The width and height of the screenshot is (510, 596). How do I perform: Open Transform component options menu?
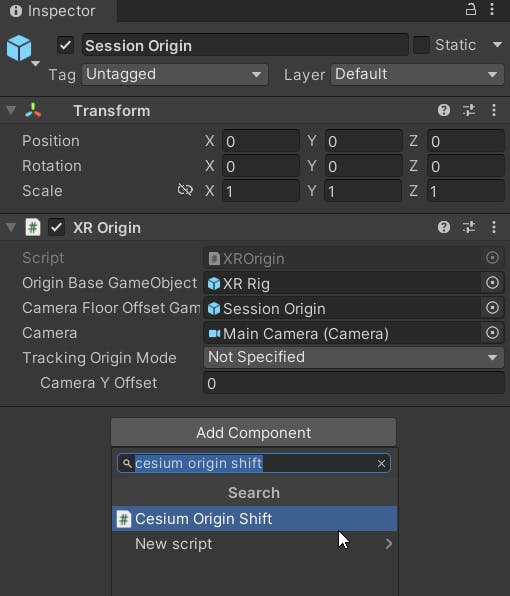494,111
